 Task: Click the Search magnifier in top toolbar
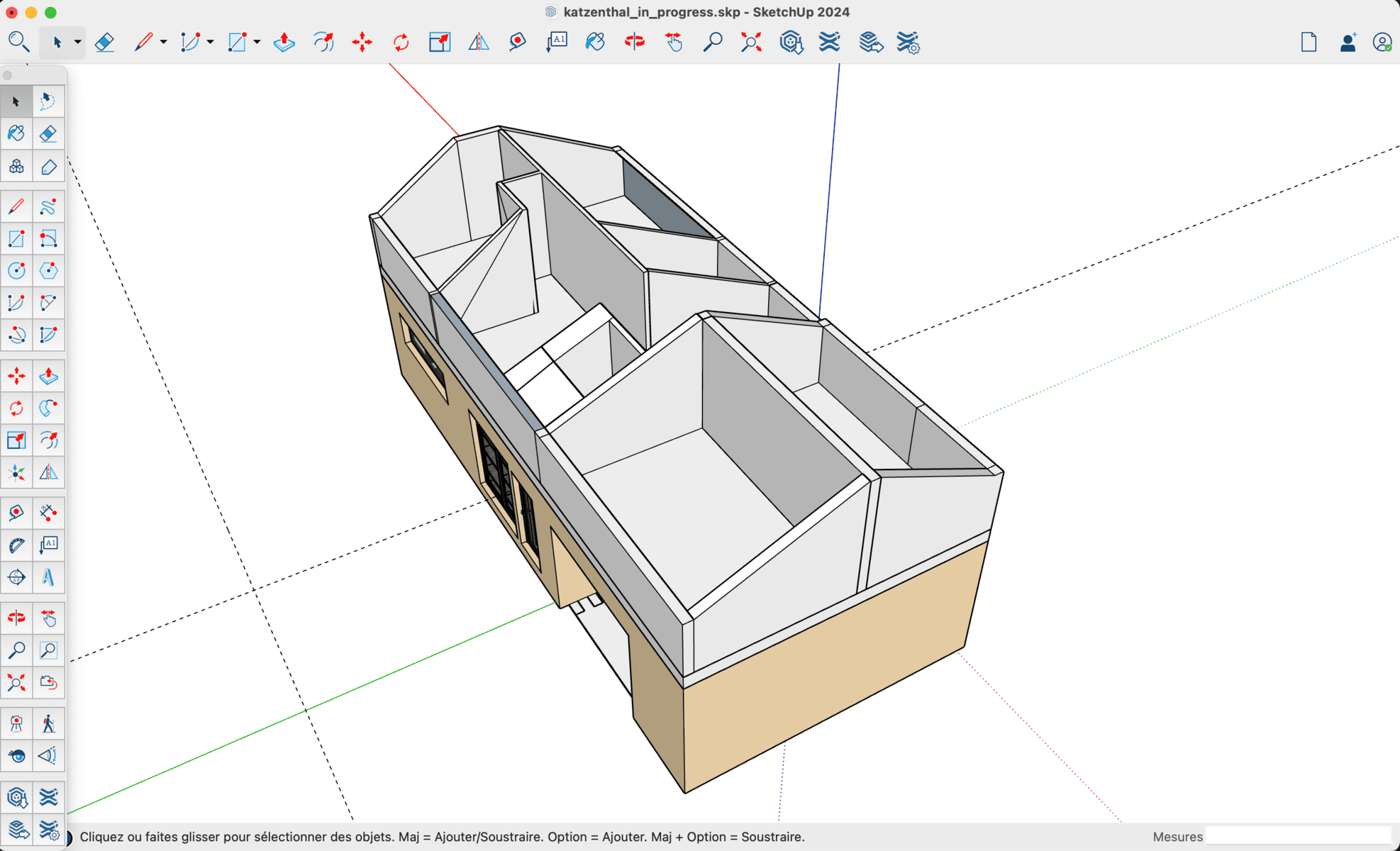pos(18,43)
